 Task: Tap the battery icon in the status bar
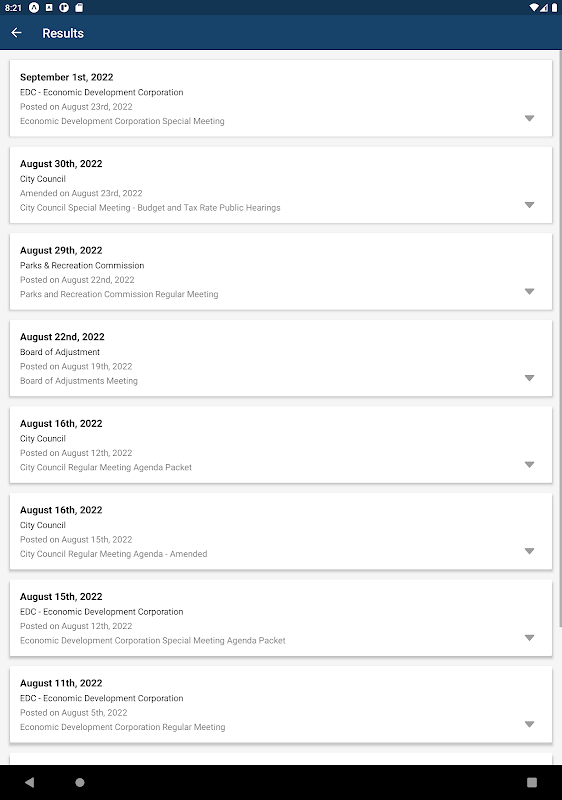554,8
